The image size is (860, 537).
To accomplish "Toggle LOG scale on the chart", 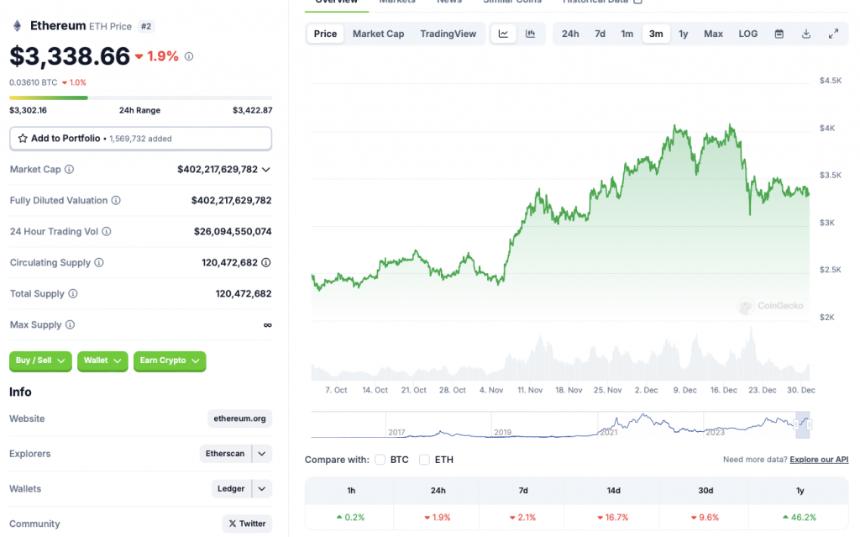I will [748, 34].
